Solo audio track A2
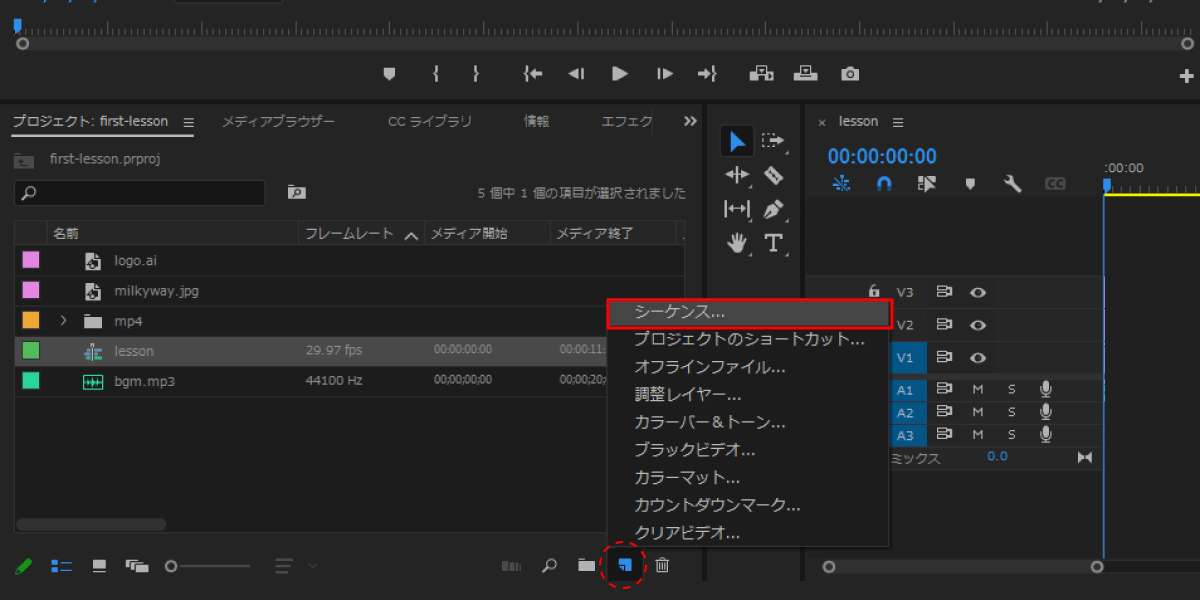This screenshot has height=600, width=1200. [1011, 412]
